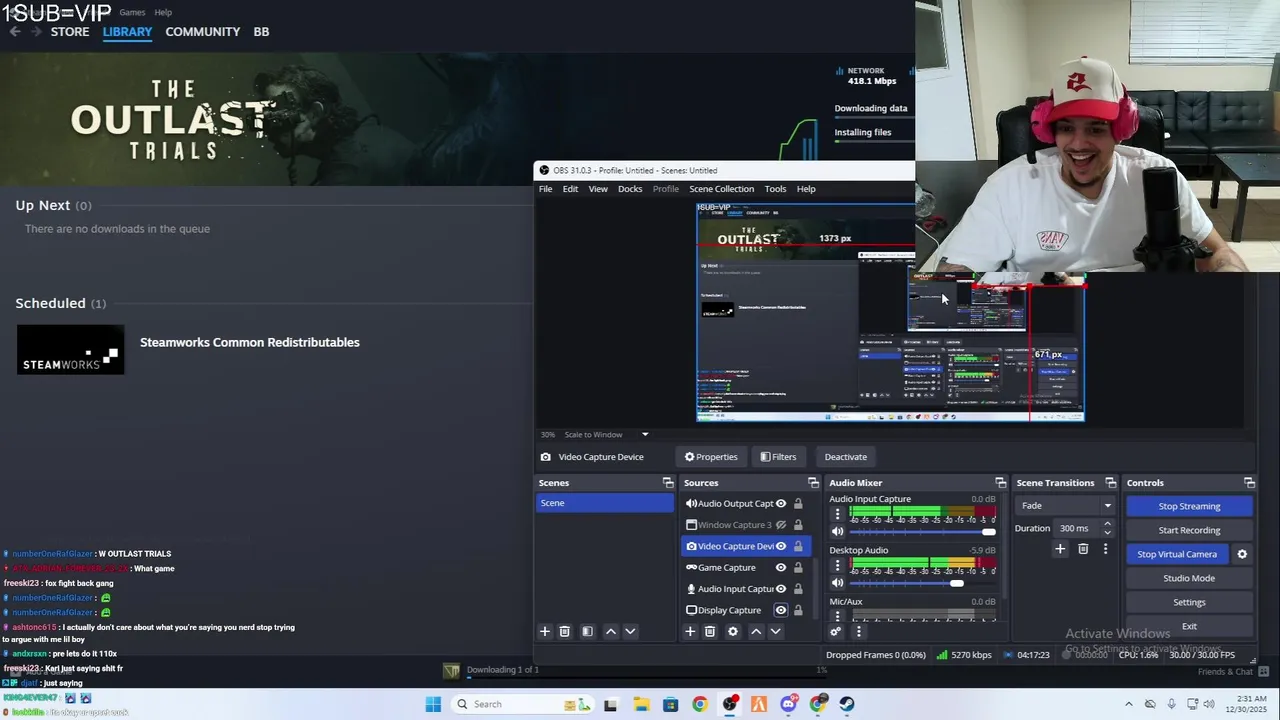
Task: Pop out the Controls dock
Action: pos(1249,483)
